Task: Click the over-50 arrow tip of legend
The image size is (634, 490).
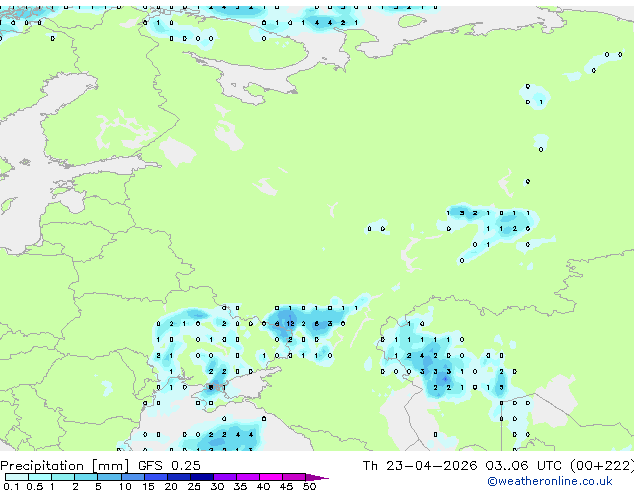Action: coord(317,477)
